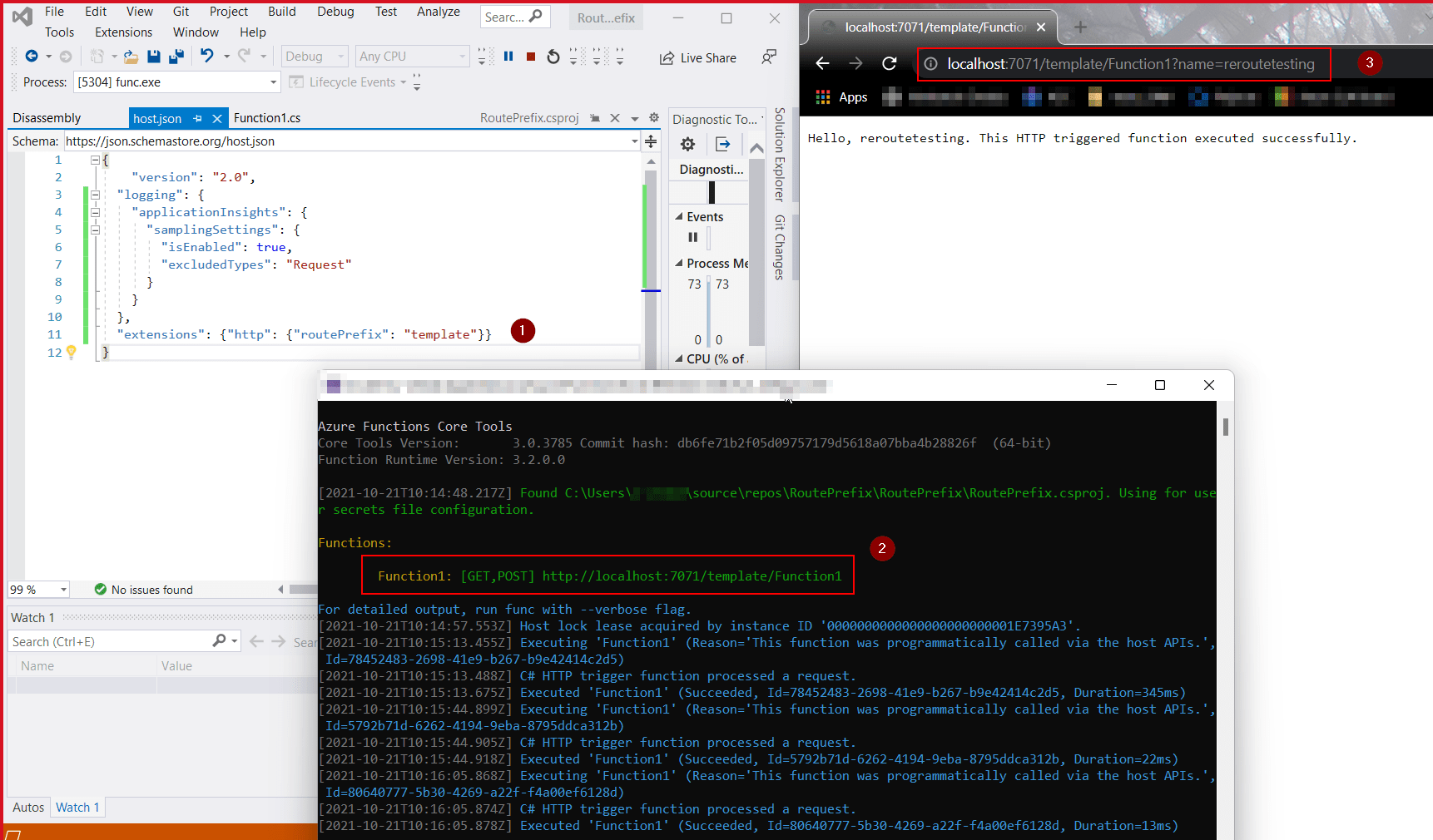Pause event collection in the Events section
This screenshot has height=840, width=1433.
693,237
